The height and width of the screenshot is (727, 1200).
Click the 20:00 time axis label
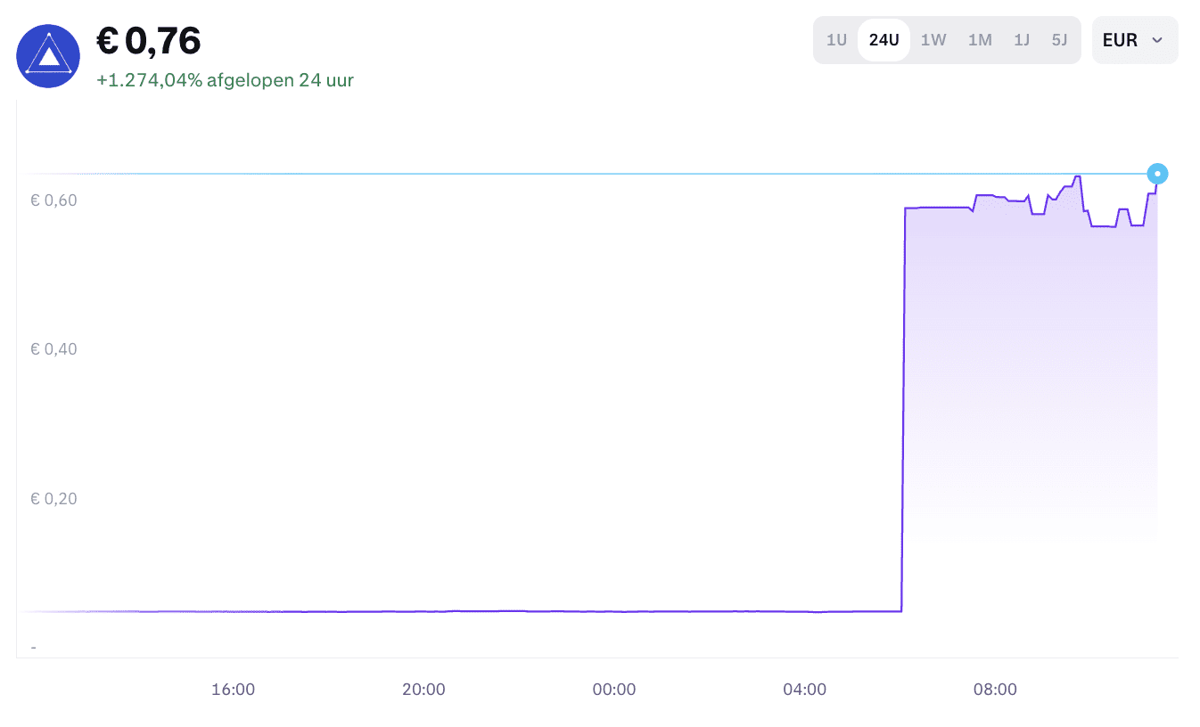424,689
